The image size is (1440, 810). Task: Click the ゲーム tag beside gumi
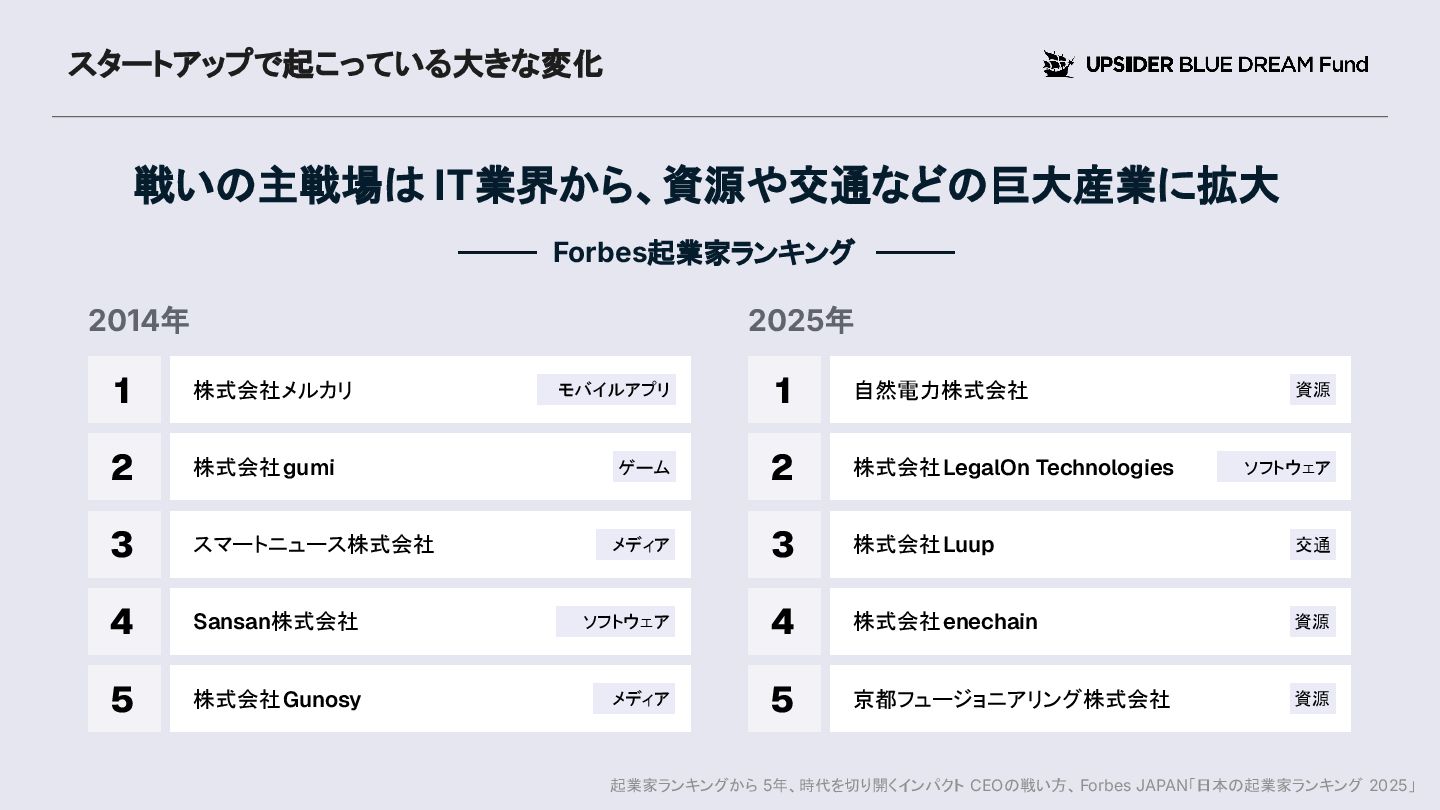point(644,467)
